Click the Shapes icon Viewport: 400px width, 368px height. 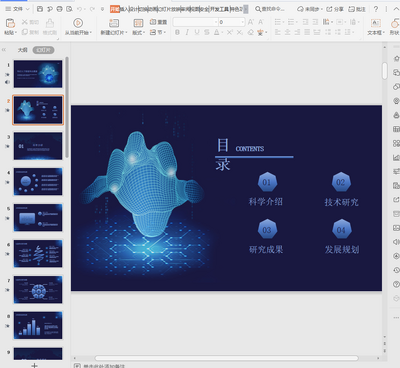pyautogui.click(x=395, y=23)
